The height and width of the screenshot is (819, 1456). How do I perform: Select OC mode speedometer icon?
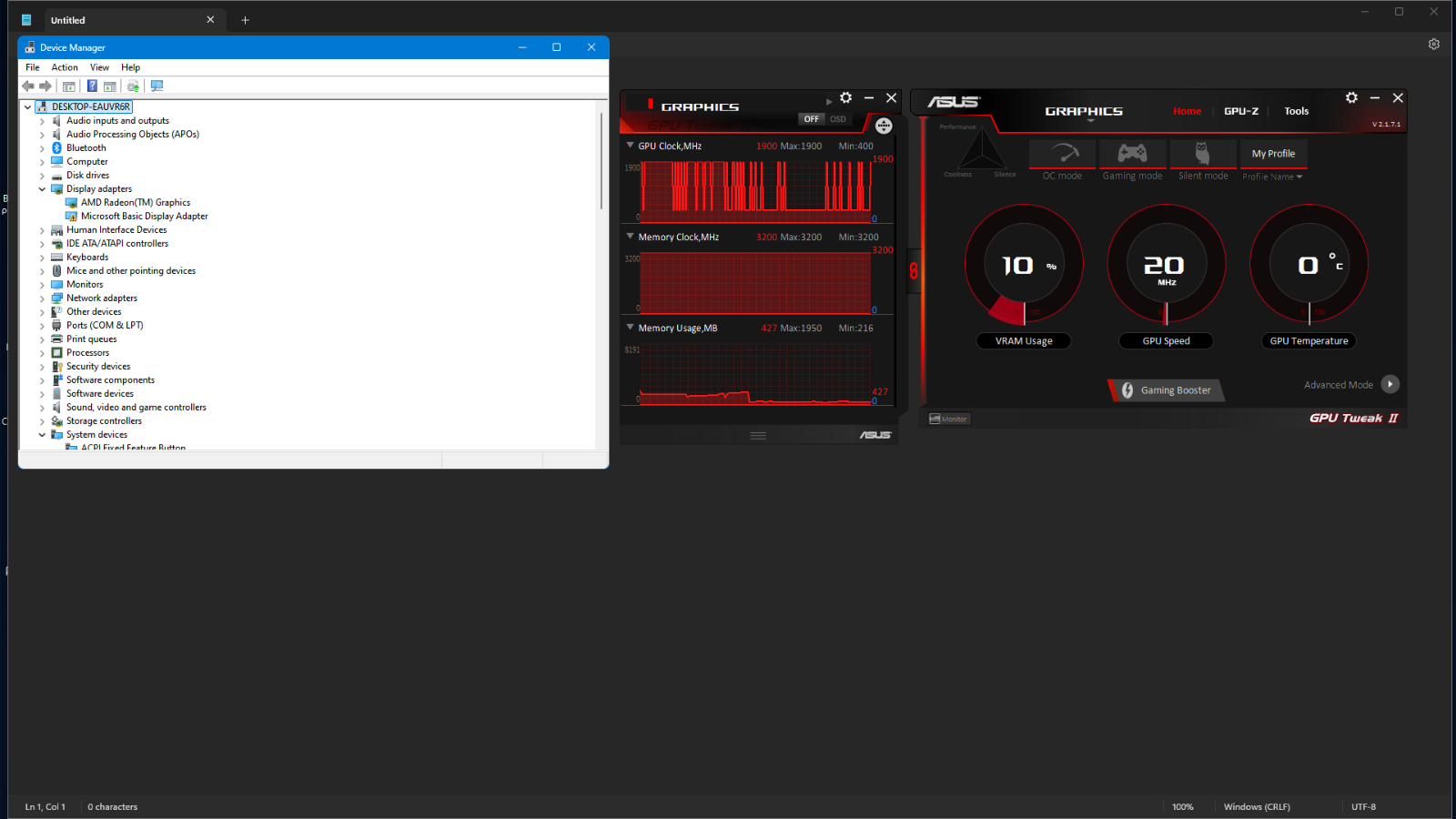(1063, 153)
